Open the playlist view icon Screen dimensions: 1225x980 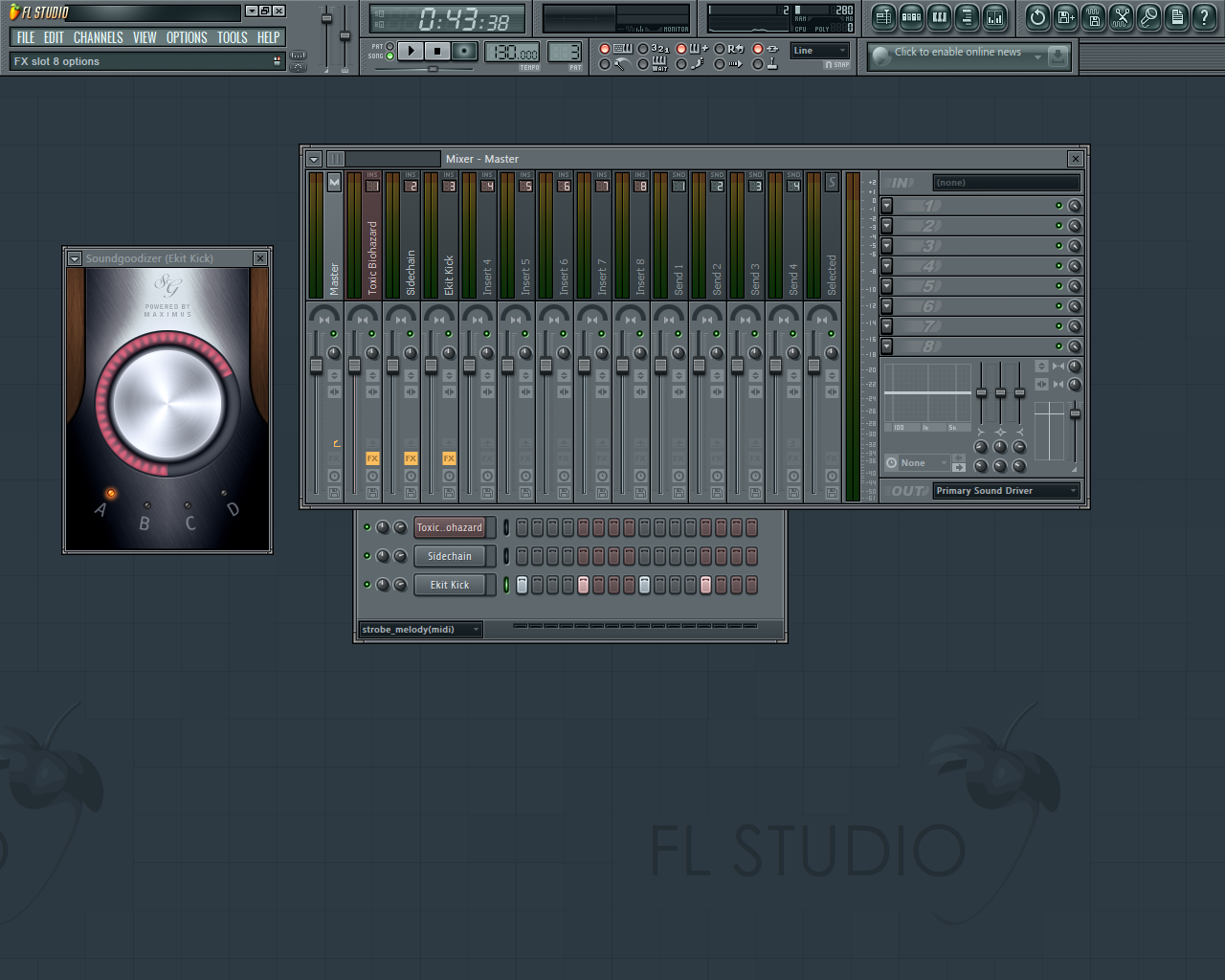883,16
